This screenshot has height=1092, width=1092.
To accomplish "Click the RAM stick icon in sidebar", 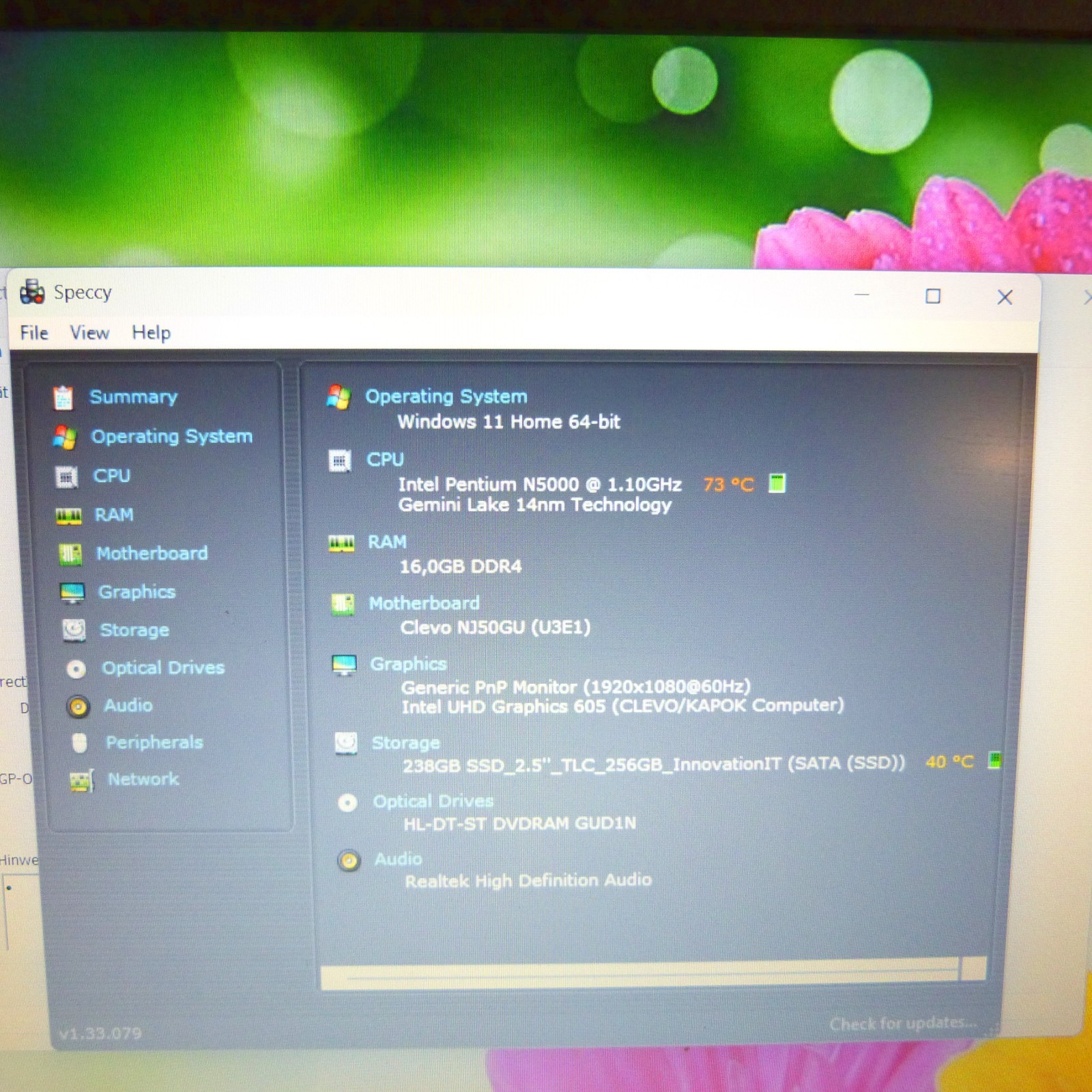I will point(68,516).
